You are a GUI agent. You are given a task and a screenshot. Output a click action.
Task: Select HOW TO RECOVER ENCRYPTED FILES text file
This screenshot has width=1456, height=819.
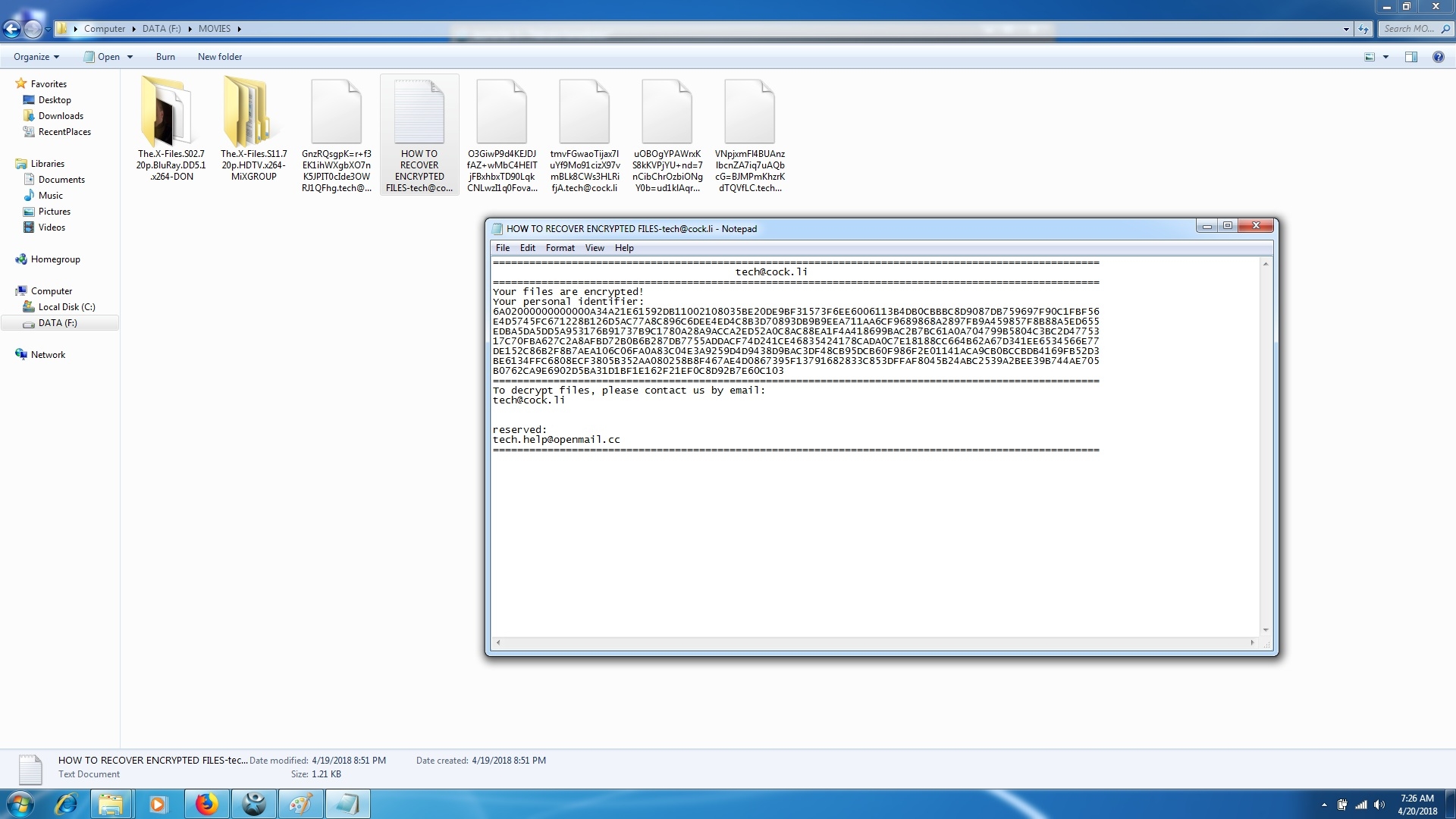click(419, 135)
